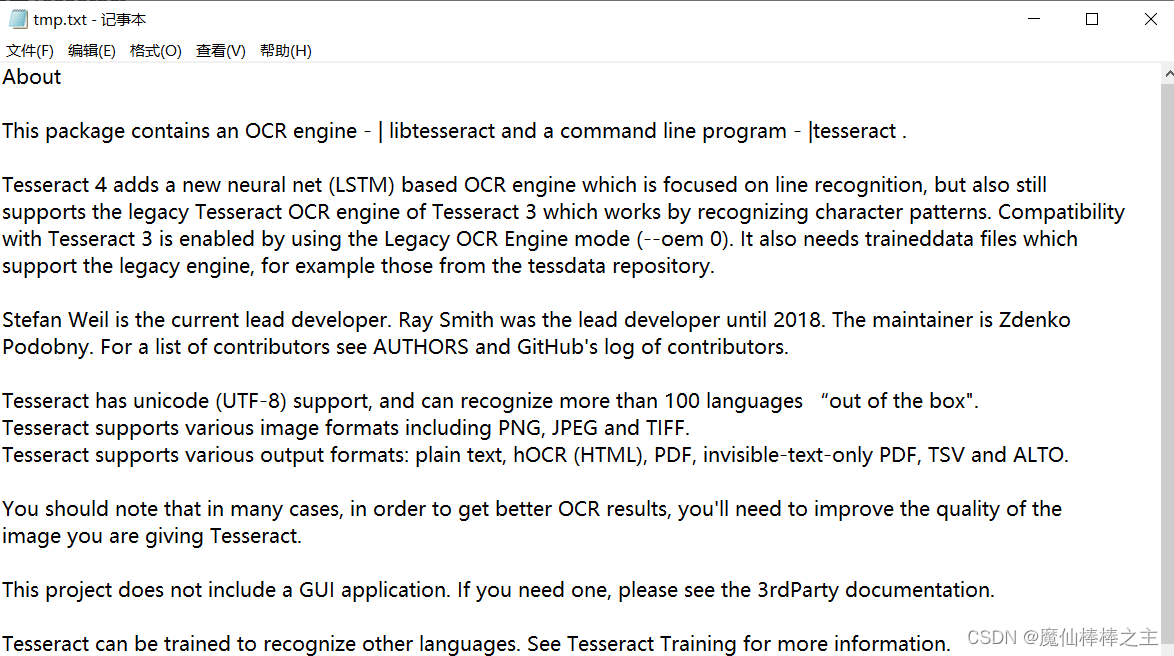The width and height of the screenshot is (1174, 656).
Task: Open the 查看(V) menu
Action: click(x=220, y=51)
